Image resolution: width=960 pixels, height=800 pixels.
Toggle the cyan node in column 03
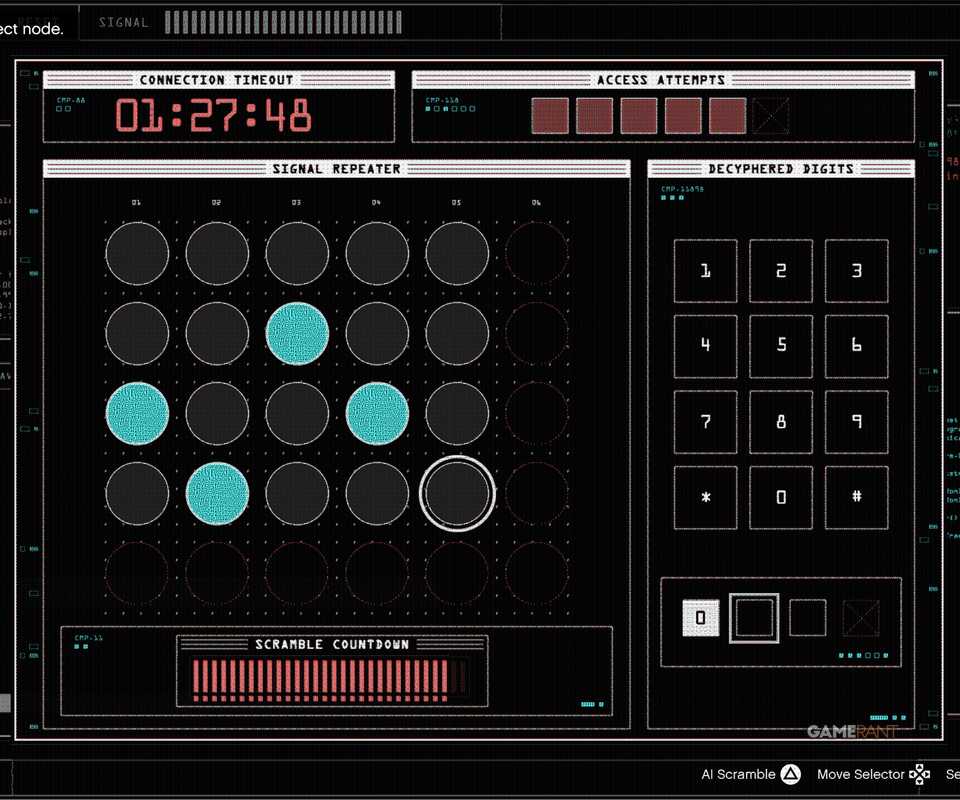298,334
